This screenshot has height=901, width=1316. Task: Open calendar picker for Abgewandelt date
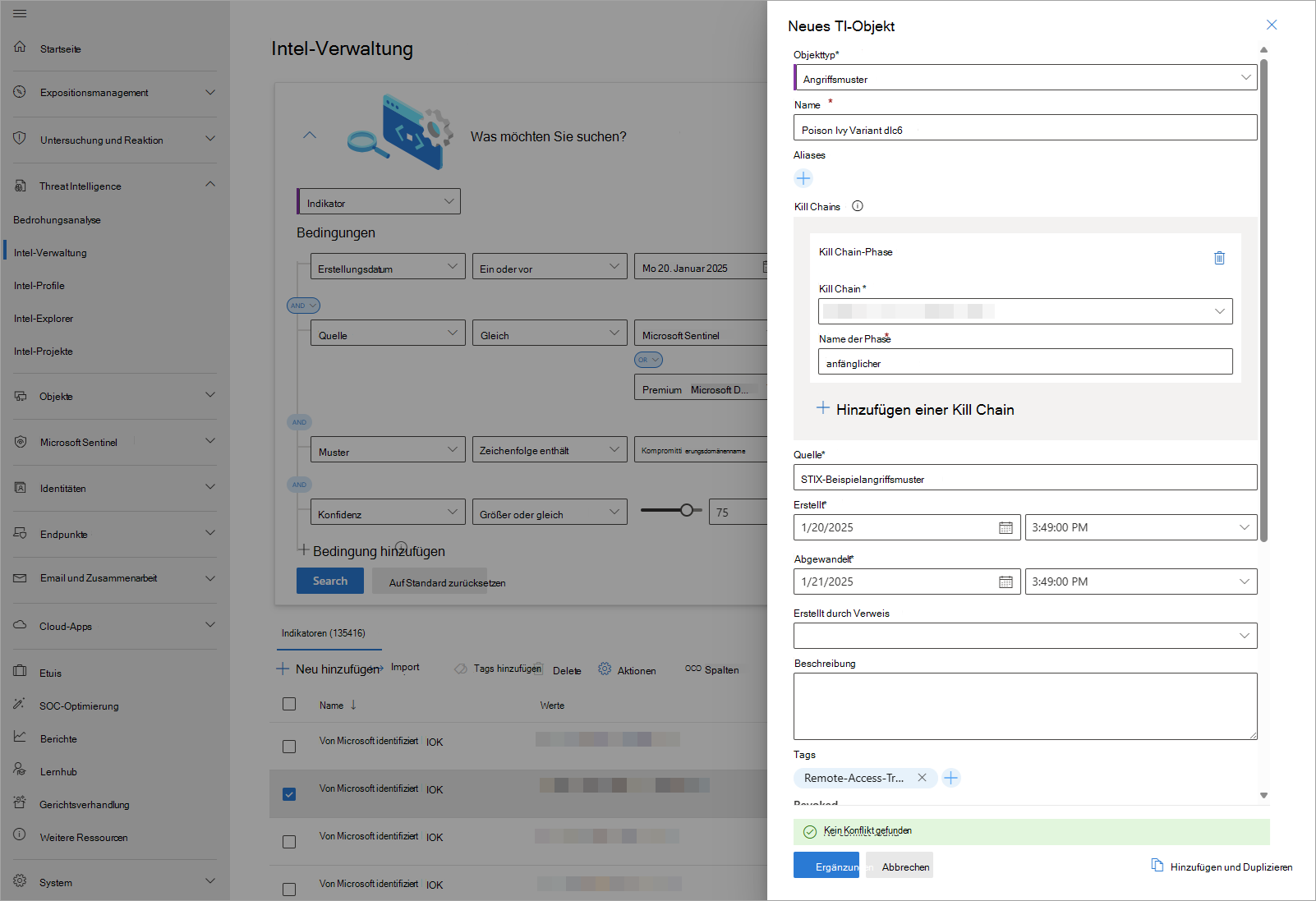[x=1005, y=582]
